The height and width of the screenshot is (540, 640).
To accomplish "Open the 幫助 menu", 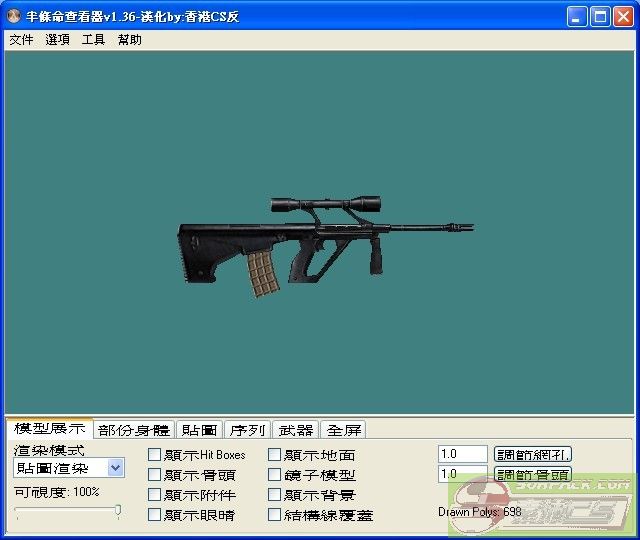I will pos(129,40).
